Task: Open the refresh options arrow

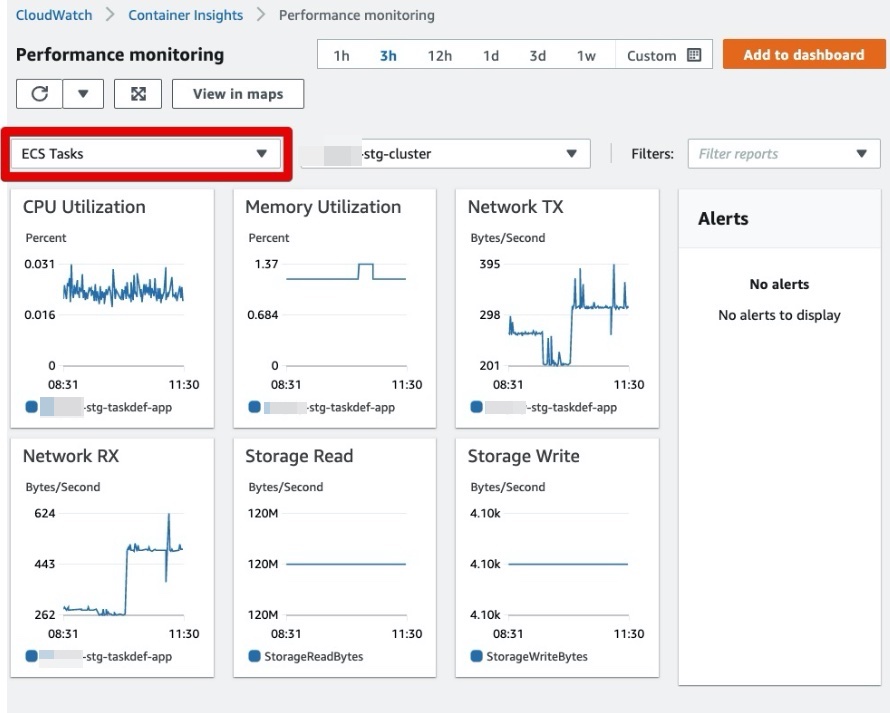Action: click(x=83, y=93)
